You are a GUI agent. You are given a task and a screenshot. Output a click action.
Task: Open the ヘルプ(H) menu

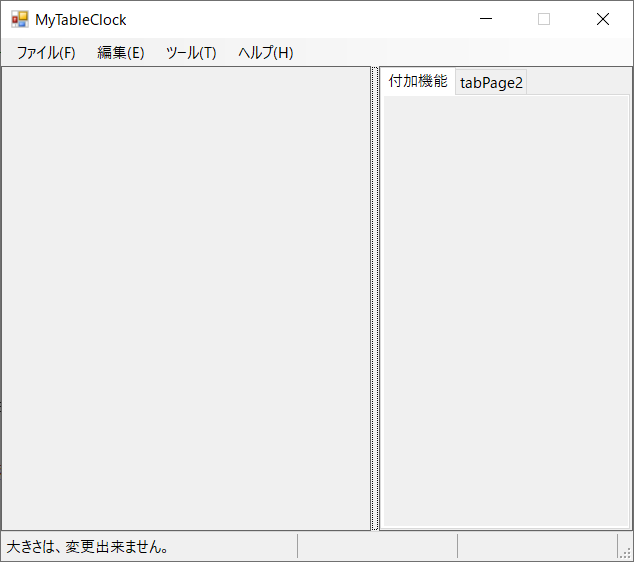tap(266, 53)
